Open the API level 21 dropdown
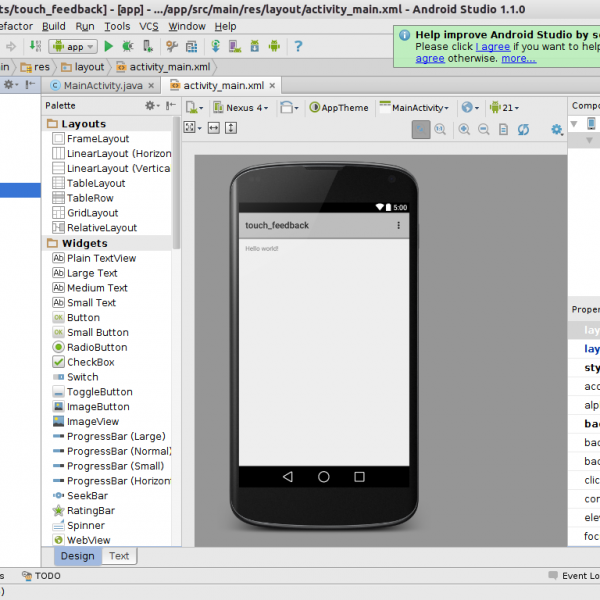Image resolution: width=600 pixels, height=600 pixels. click(x=504, y=108)
